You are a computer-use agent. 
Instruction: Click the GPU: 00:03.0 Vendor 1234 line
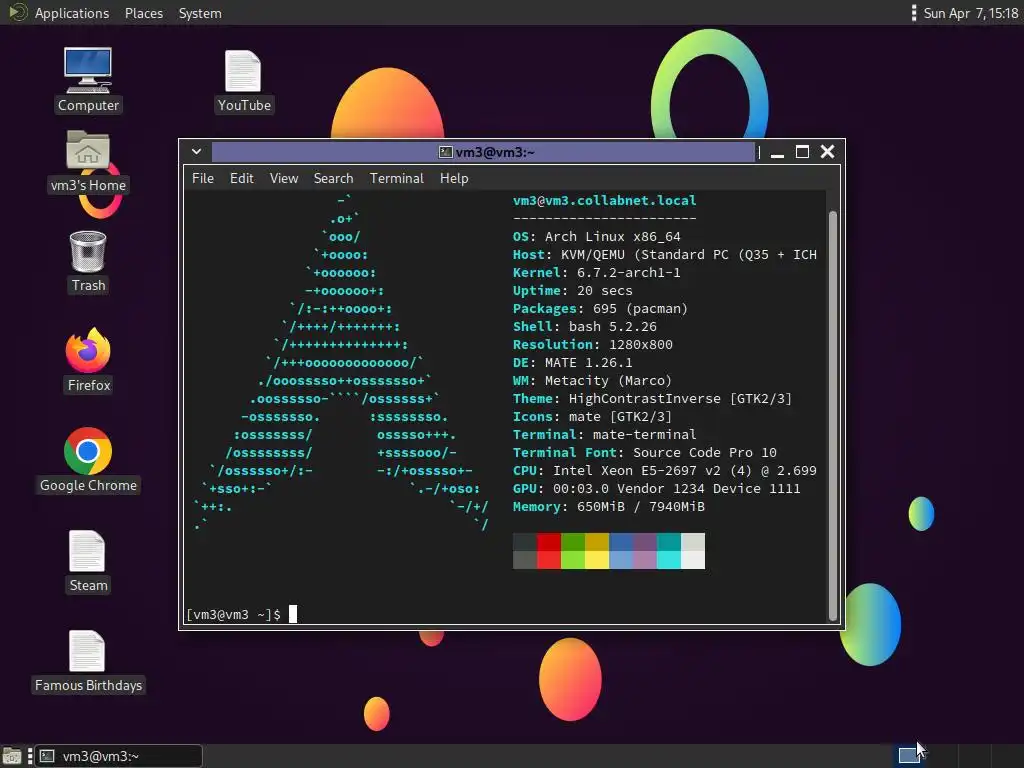tap(656, 488)
